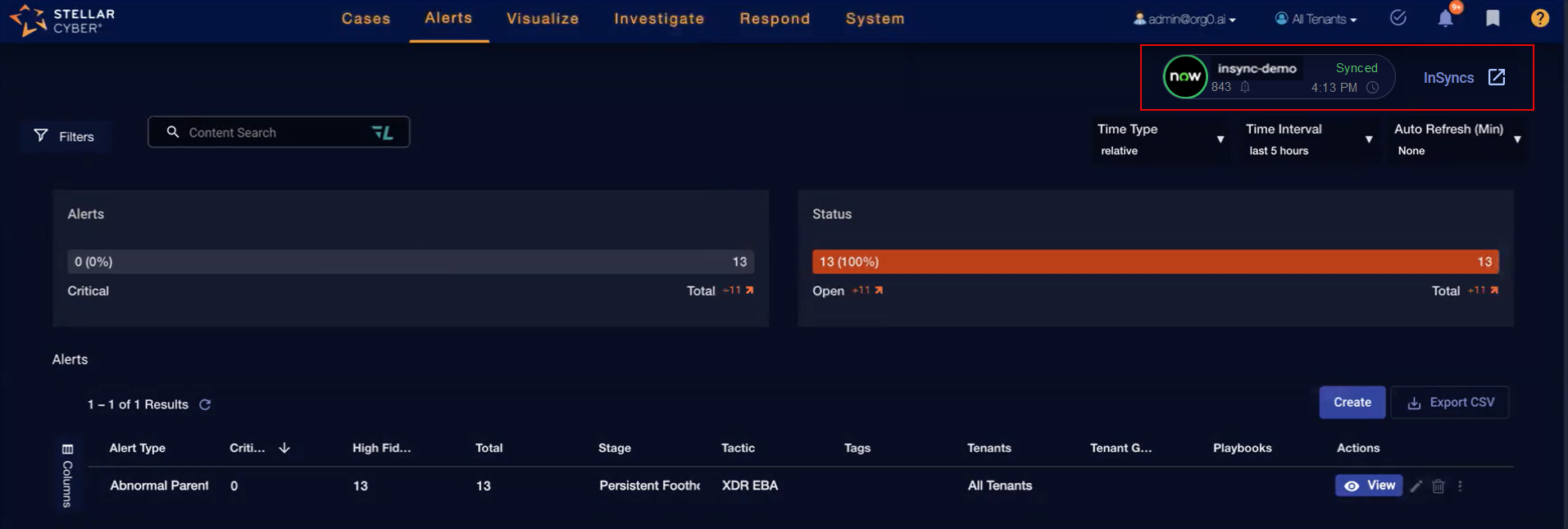This screenshot has width=1568, height=529.
Task: Click the InSyncs external link icon
Action: (1497, 77)
